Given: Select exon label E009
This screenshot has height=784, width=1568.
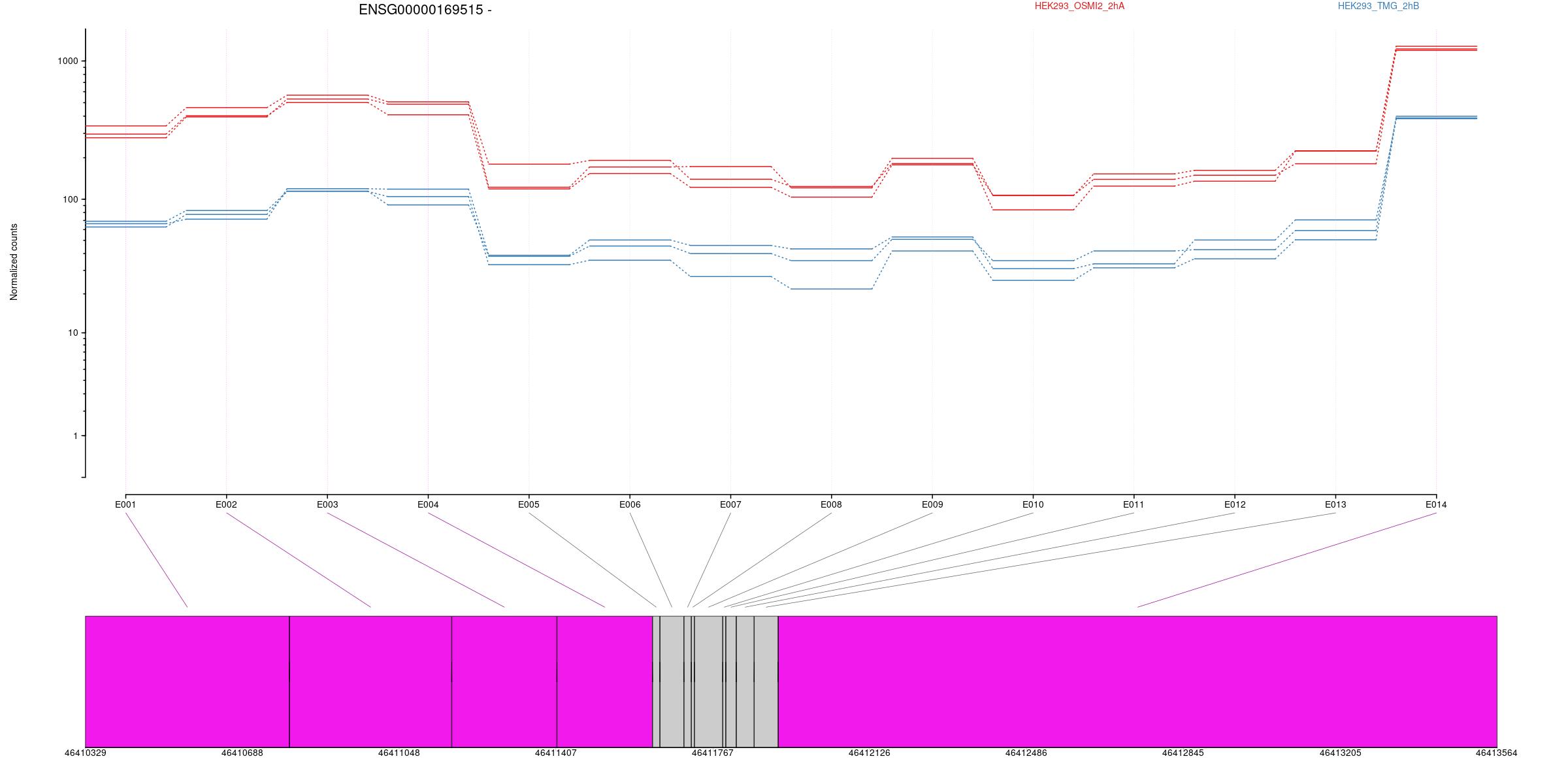Looking at the screenshot, I should (932, 504).
